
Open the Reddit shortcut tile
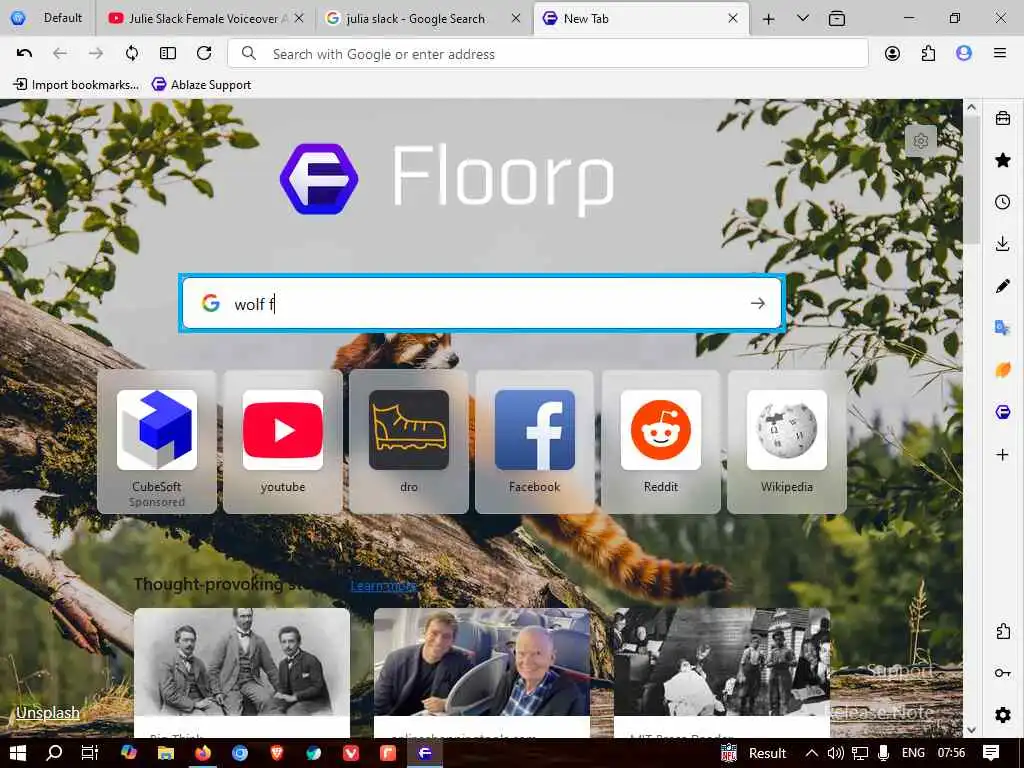[661, 442]
